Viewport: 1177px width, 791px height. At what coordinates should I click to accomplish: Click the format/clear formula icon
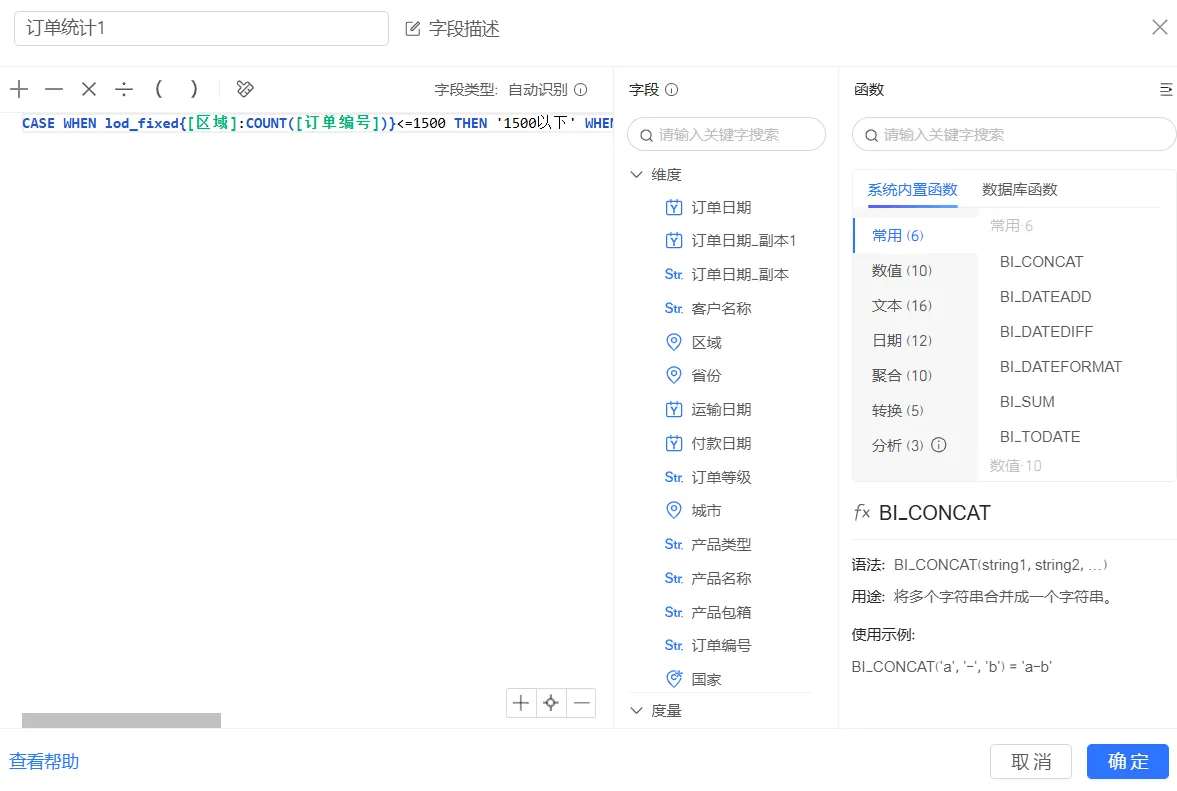(245, 89)
